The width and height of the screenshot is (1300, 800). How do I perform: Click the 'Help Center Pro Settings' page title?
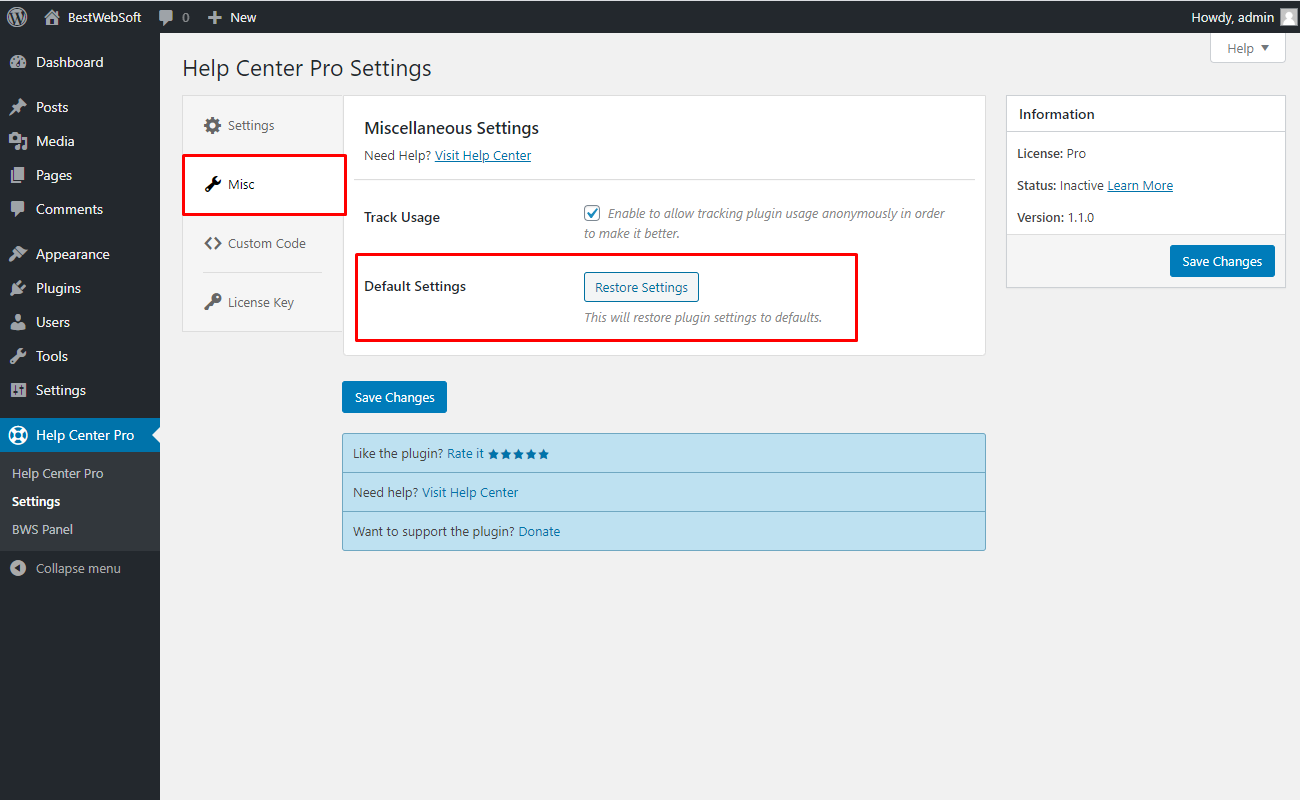[x=307, y=68]
